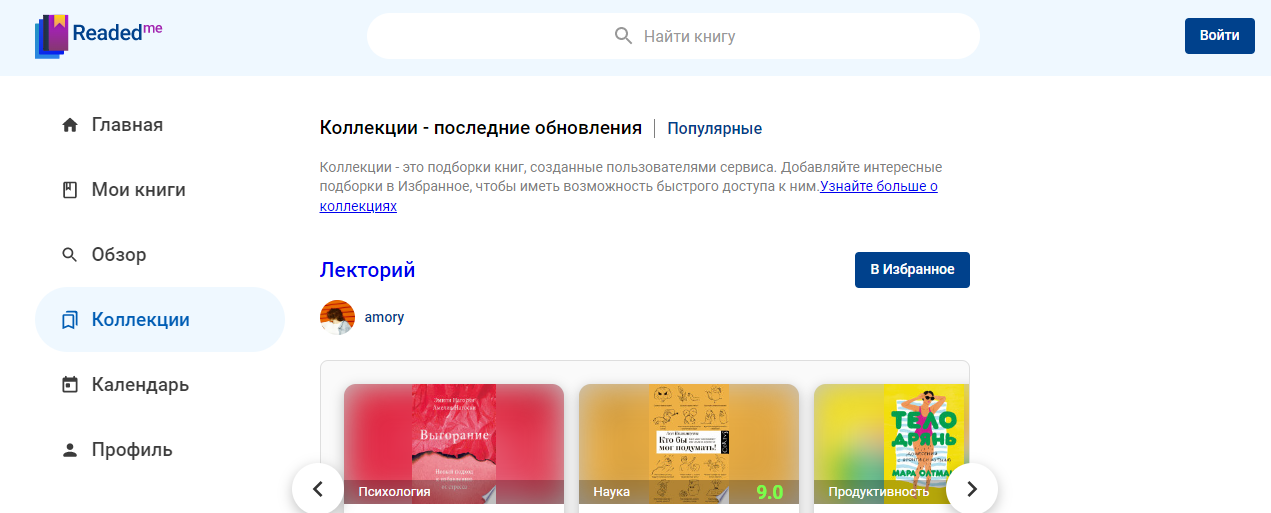Viewport: 1271px width, 513px height.
Task: Add Лекторий collection В Избранное
Action: pyautogui.click(x=912, y=270)
